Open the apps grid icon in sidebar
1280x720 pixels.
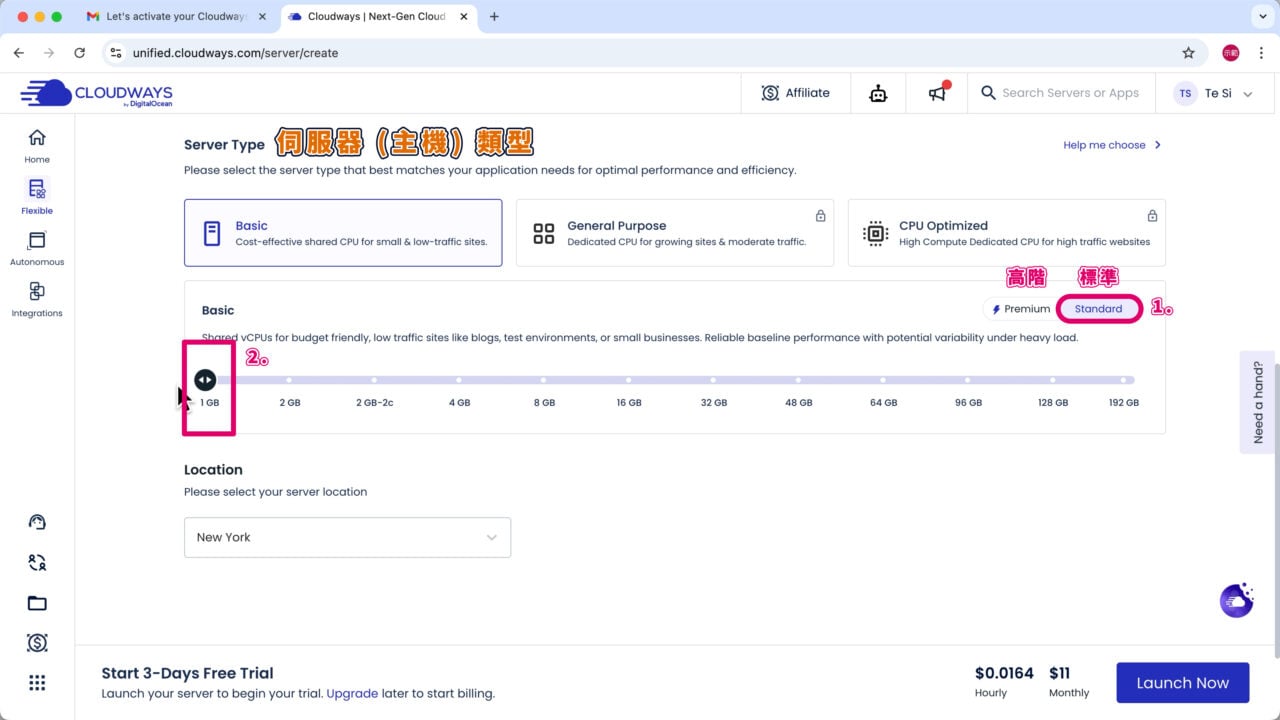pyautogui.click(x=37, y=683)
